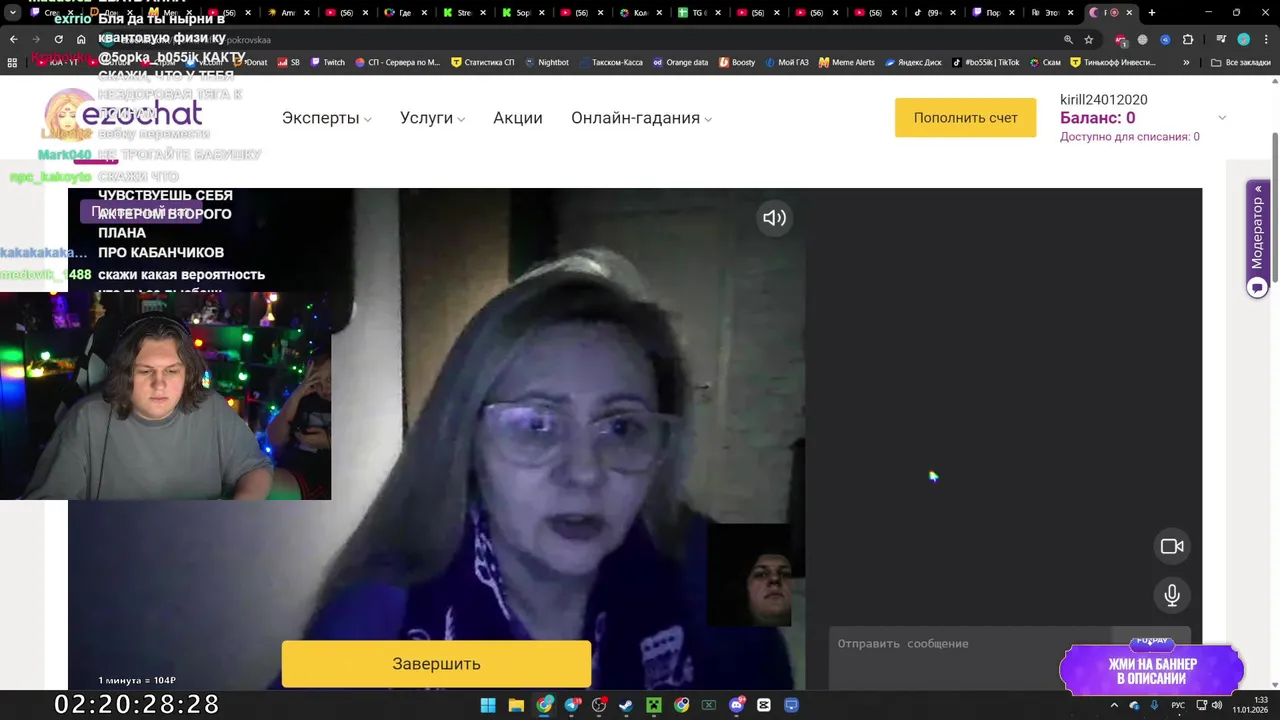Open Excel icon in taskbar
This screenshot has height=720, width=1280.
tap(709, 705)
